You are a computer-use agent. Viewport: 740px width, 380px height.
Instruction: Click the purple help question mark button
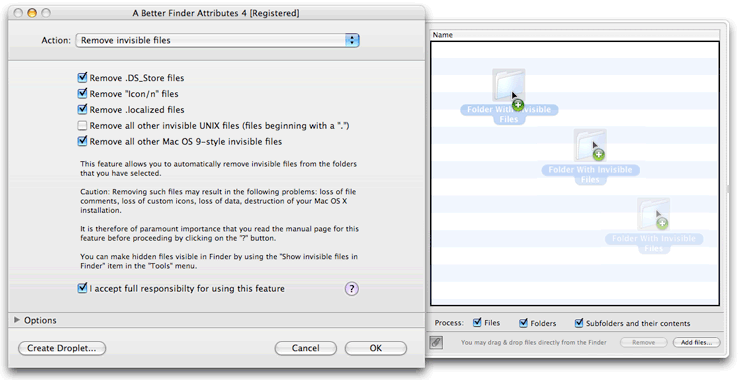(x=352, y=288)
